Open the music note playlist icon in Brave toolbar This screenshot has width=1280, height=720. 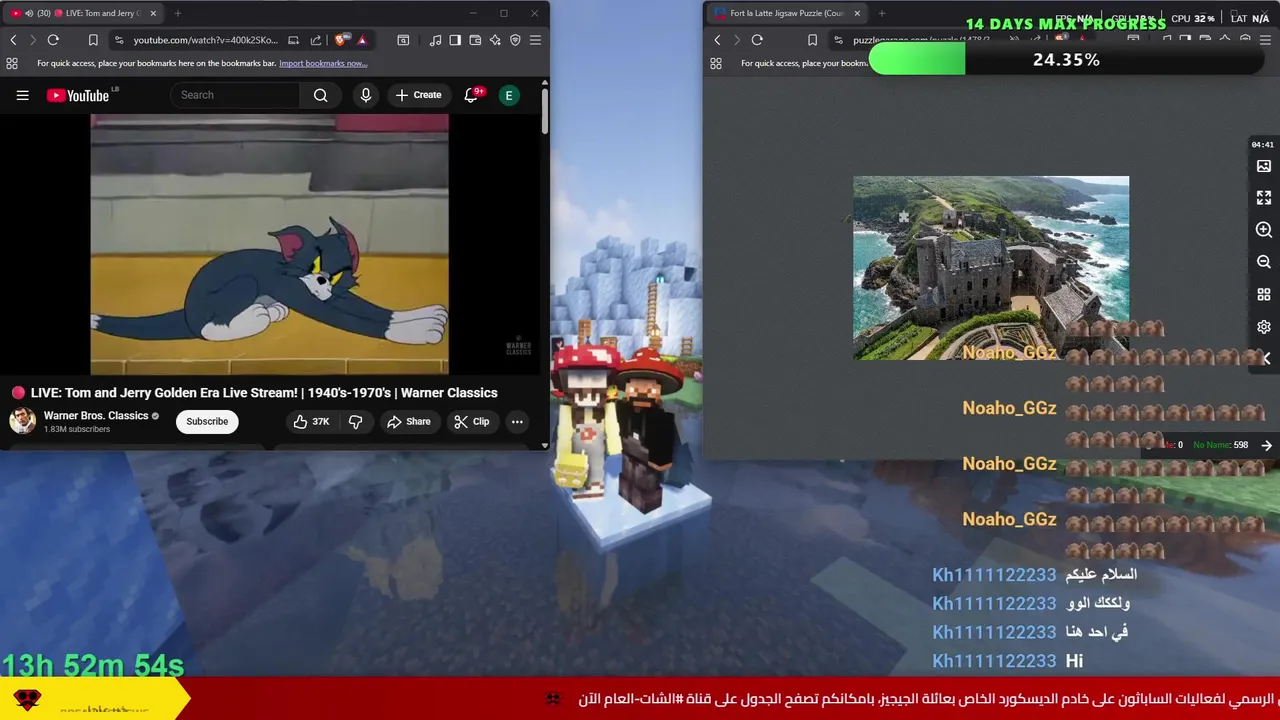(x=435, y=40)
